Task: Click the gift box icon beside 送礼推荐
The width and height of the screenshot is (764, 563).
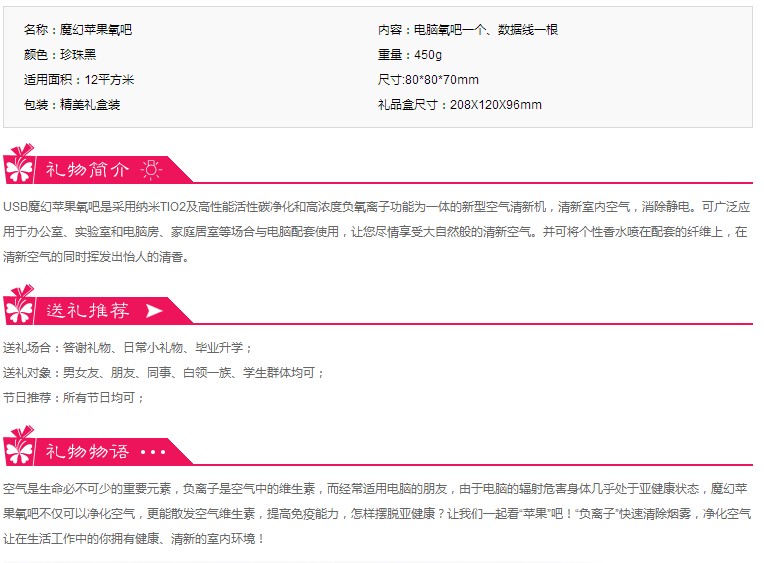Action: [x=19, y=305]
